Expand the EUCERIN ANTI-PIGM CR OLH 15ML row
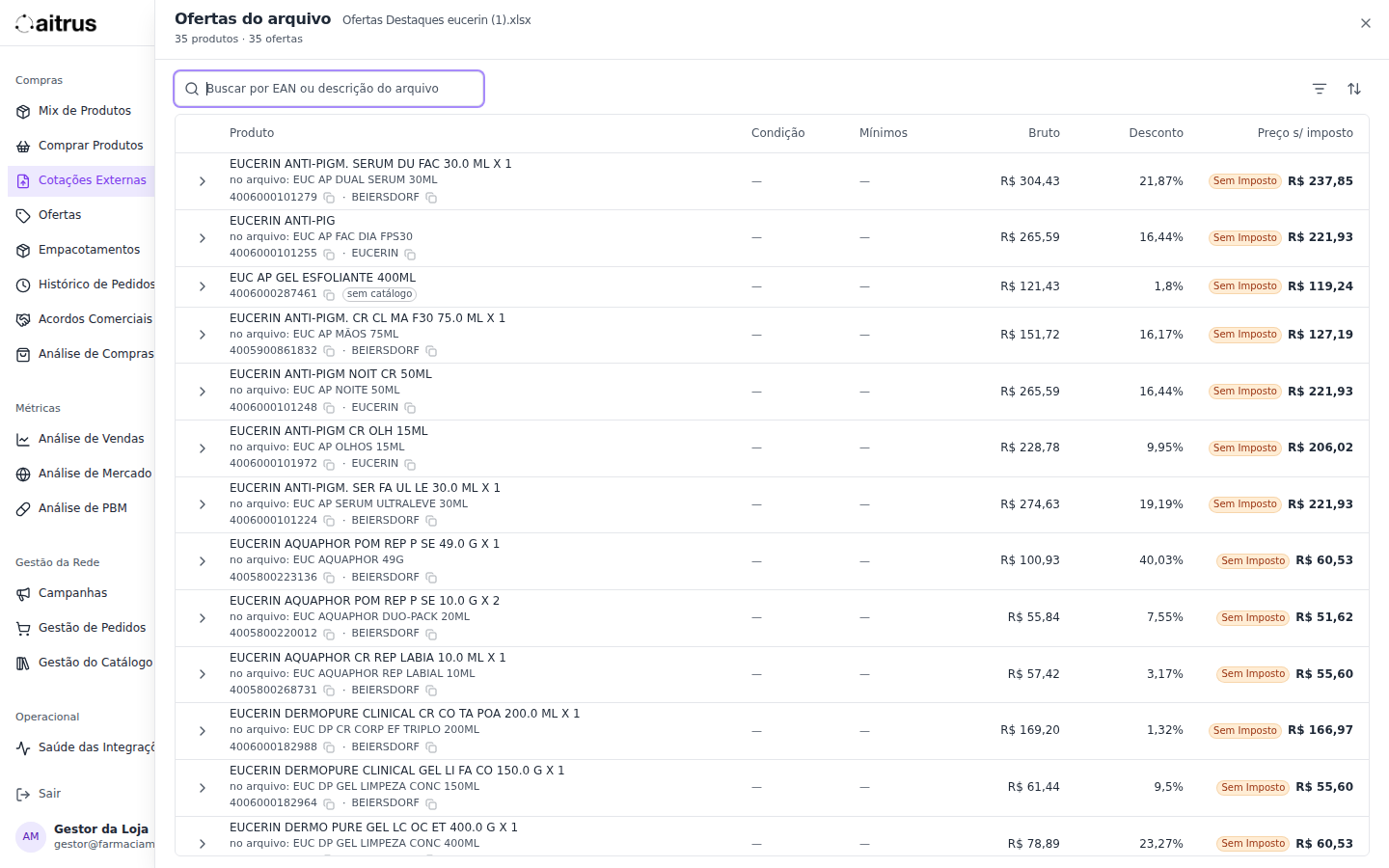 click(203, 448)
